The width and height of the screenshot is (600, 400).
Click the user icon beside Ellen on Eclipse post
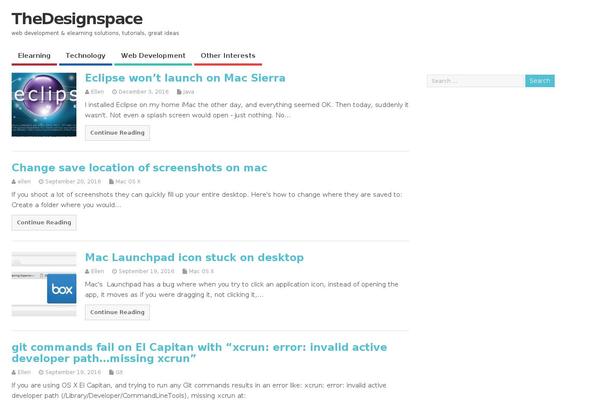pos(87,92)
